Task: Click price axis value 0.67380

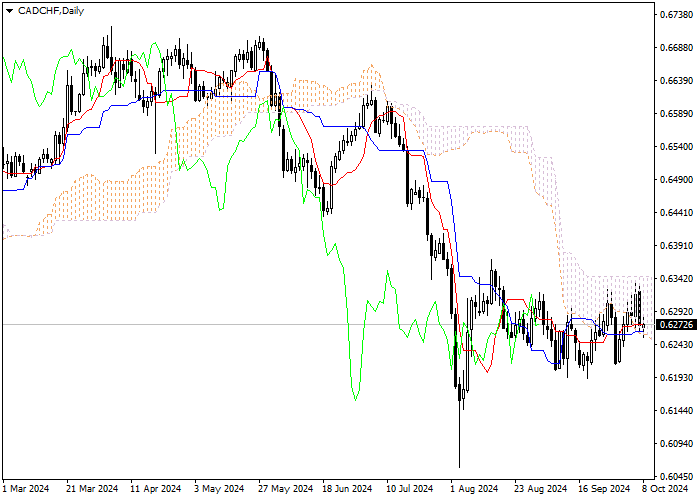Action: (x=677, y=15)
